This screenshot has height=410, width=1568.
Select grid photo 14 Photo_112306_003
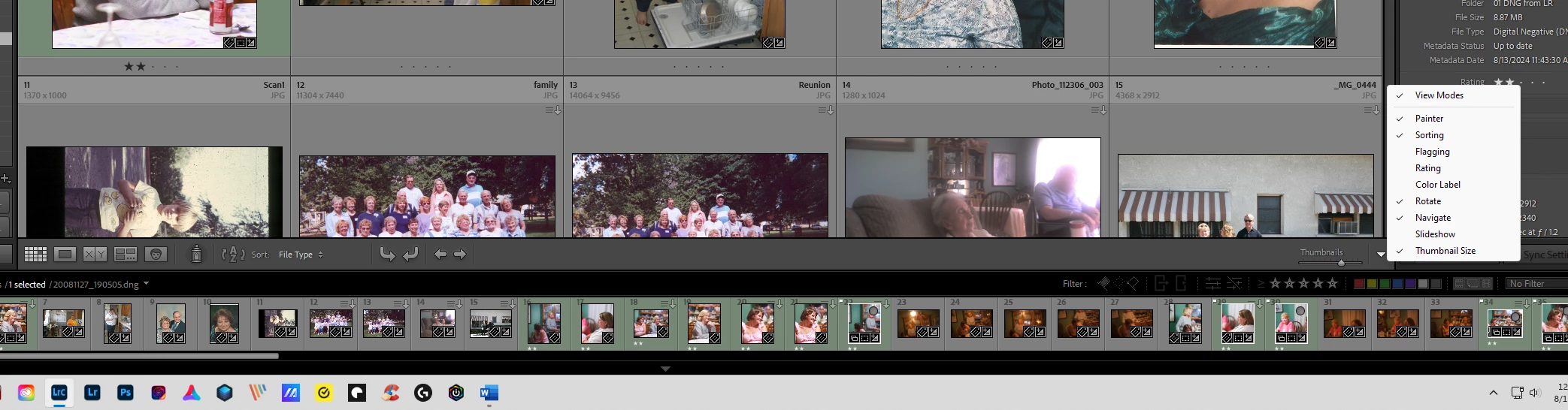click(x=973, y=187)
